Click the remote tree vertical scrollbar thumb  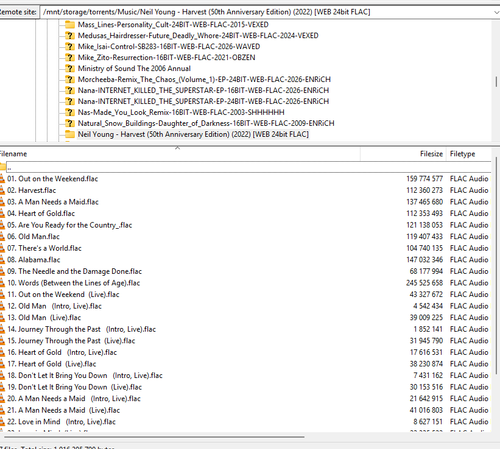496,81
